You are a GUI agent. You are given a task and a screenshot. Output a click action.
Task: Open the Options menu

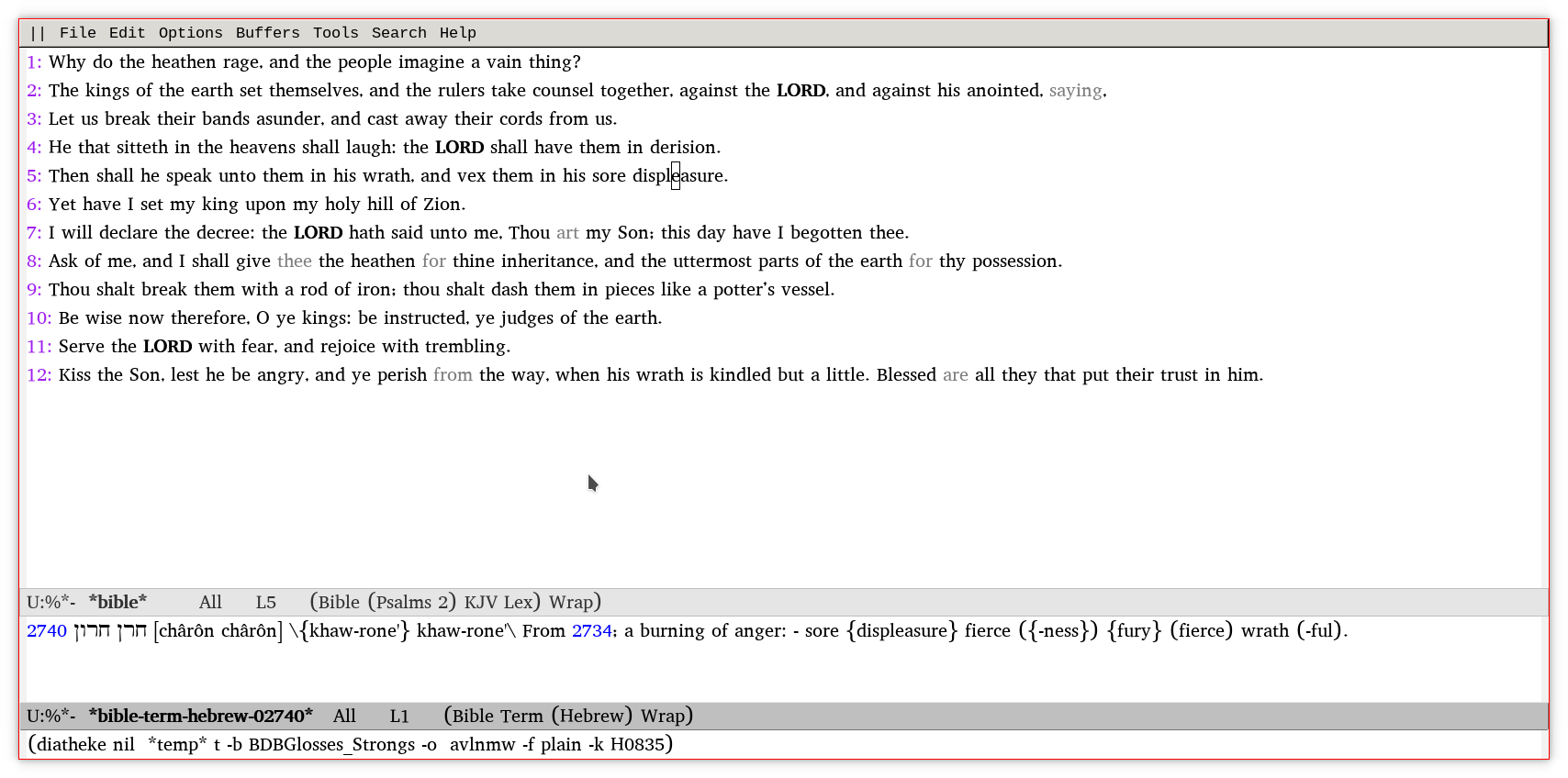190,33
